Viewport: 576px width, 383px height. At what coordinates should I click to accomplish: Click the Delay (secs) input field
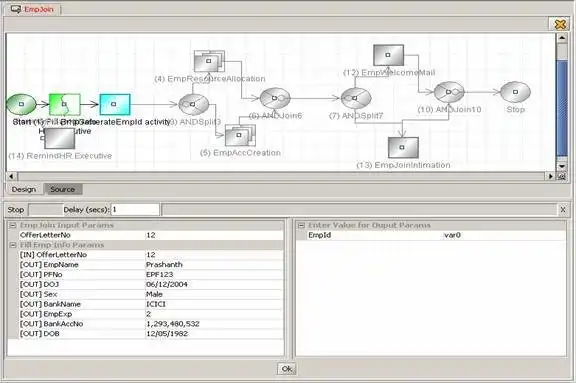click(135, 209)
